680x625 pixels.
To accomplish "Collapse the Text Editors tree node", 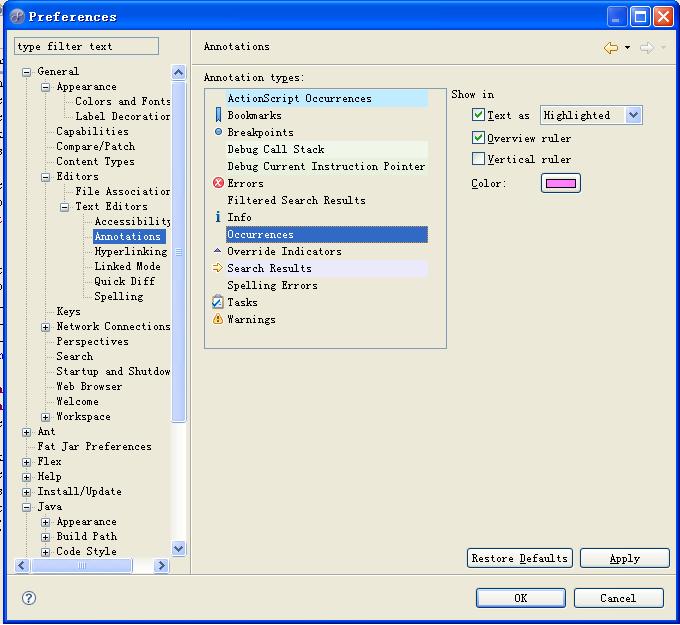I will pos(65,207).
